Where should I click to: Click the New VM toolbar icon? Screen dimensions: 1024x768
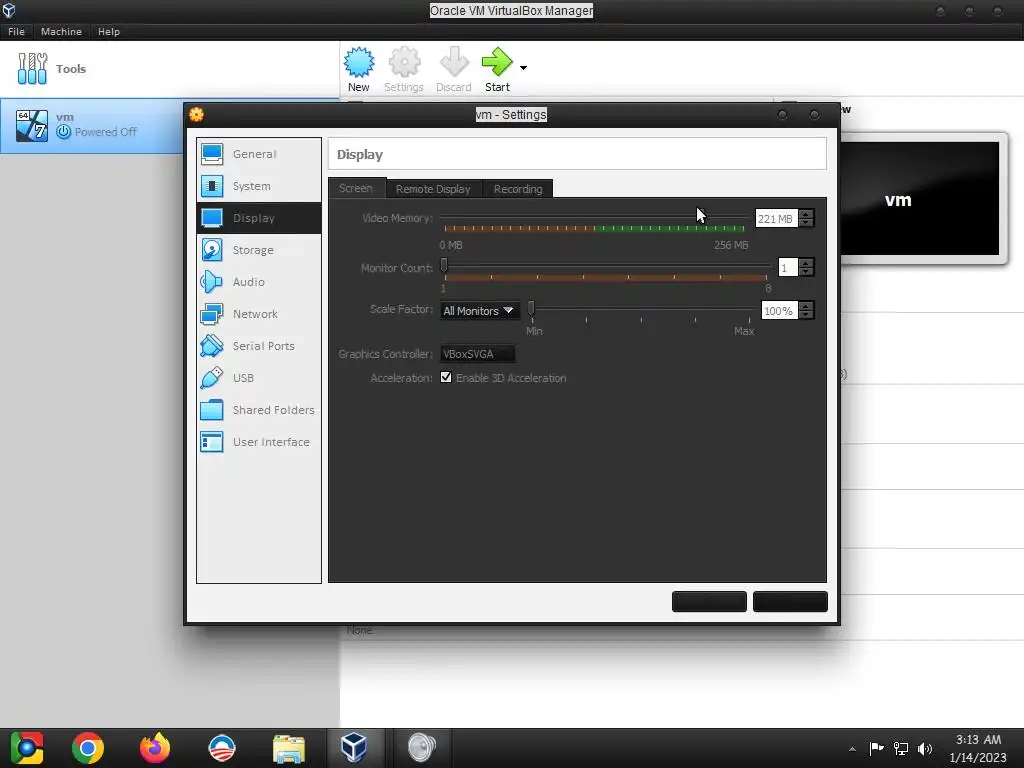coord(359,69)
